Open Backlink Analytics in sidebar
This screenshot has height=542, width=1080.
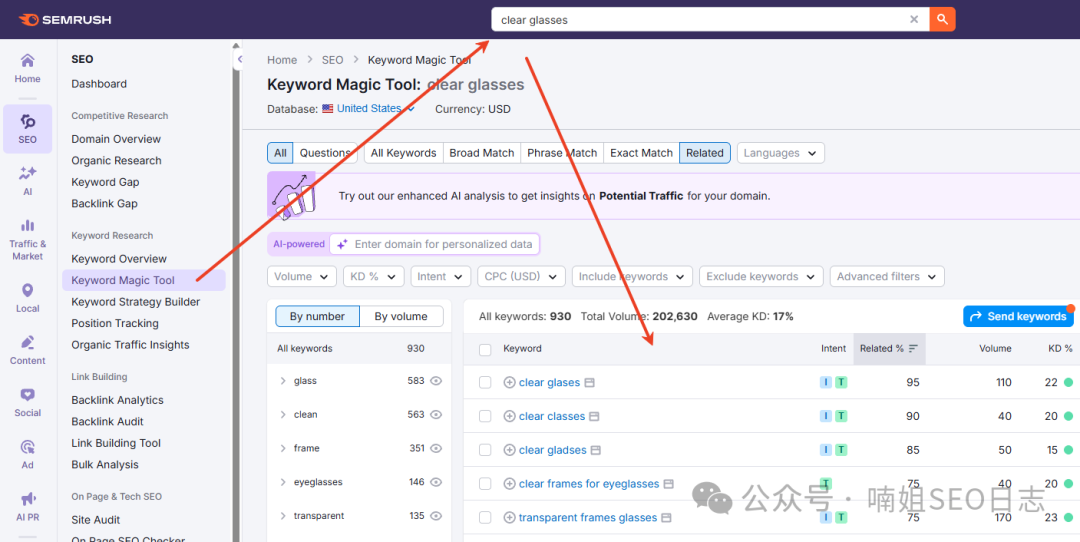pos(117,399)
